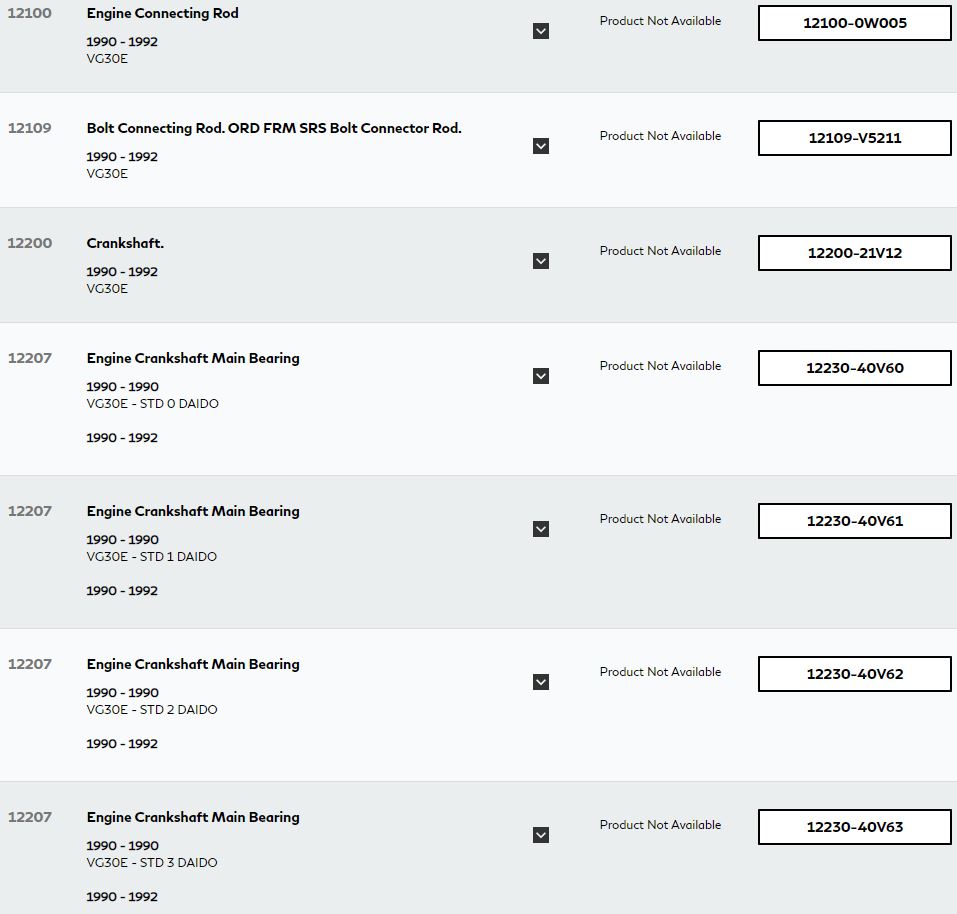Open part number 12100-0W005

pyautogui.click(x=854, y=23)
